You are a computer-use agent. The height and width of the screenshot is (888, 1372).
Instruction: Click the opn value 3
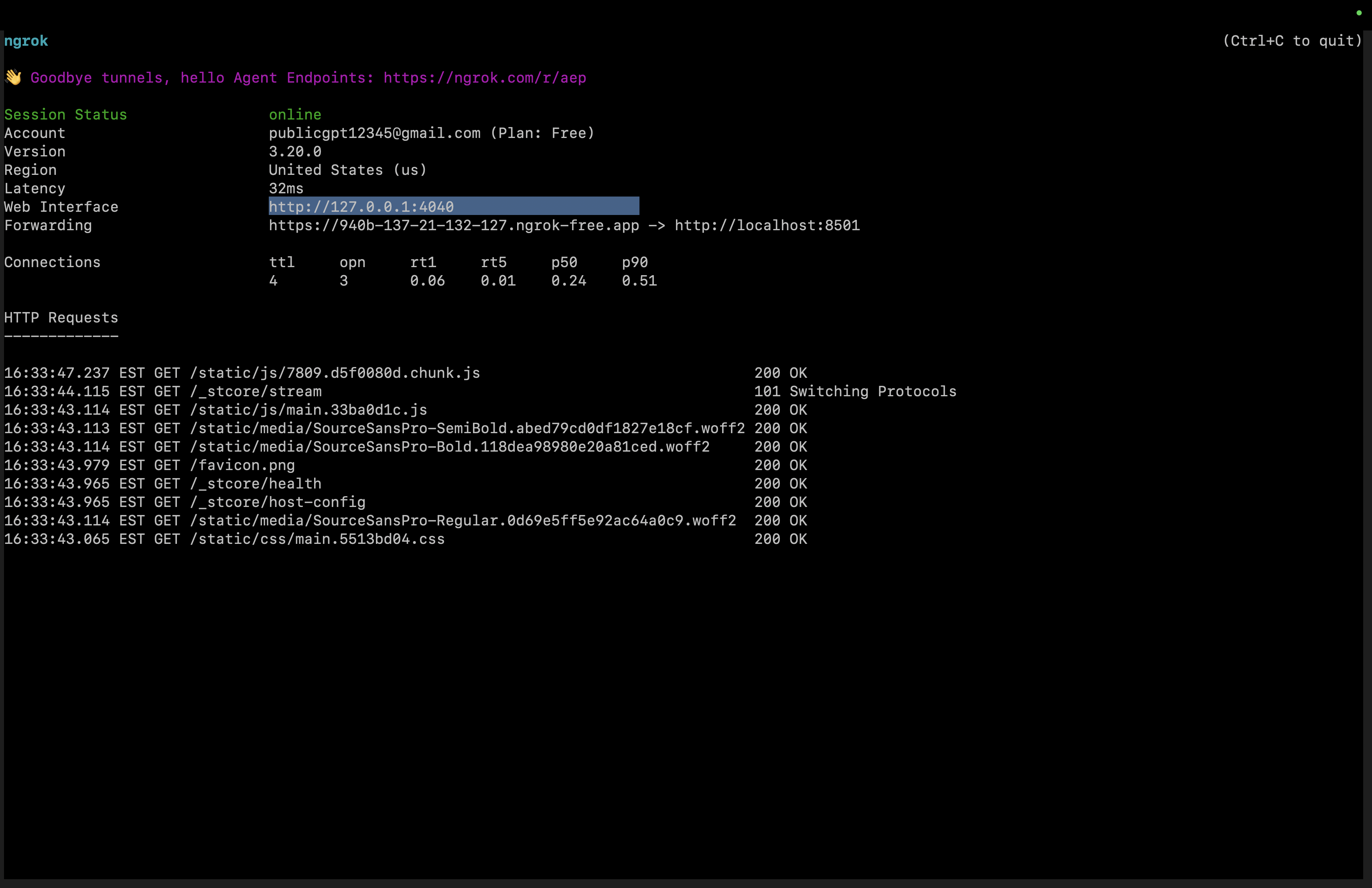pos(343,281)
